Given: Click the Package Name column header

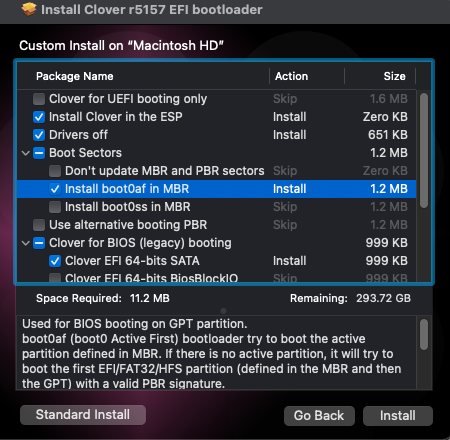Looking at the screenshot, I should tap(75, 76).
